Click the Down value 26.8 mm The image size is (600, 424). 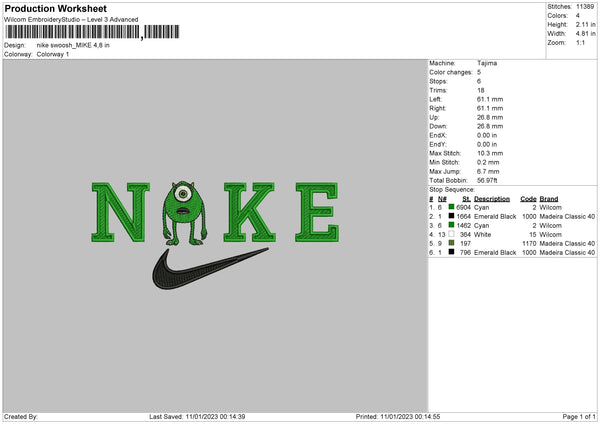pos(490,126)
